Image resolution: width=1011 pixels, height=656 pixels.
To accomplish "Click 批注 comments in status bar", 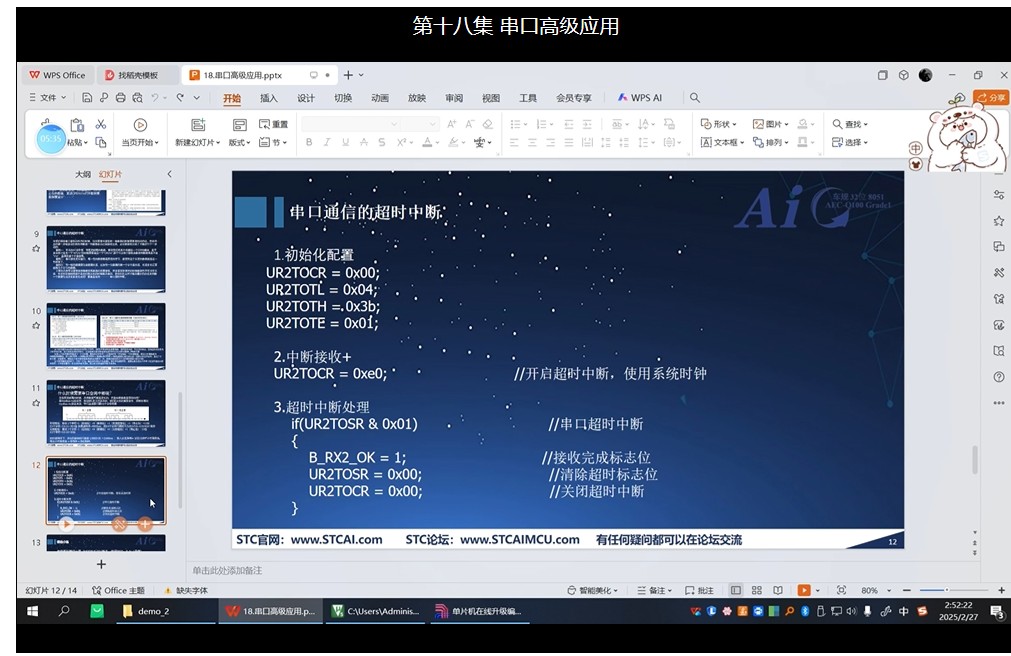I will 700,590.
